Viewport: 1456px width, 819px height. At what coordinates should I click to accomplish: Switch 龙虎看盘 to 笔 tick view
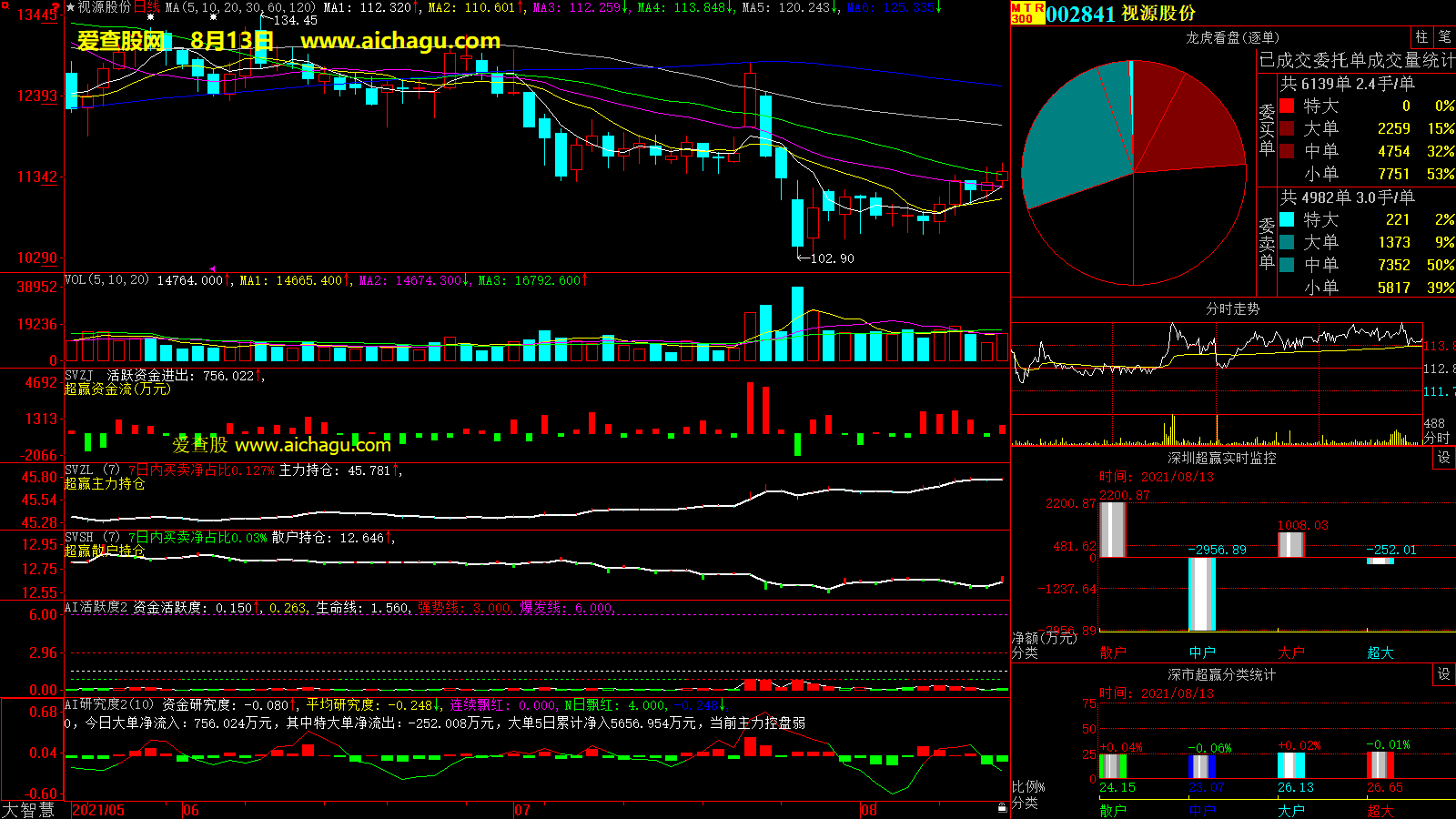point(1444,37)
